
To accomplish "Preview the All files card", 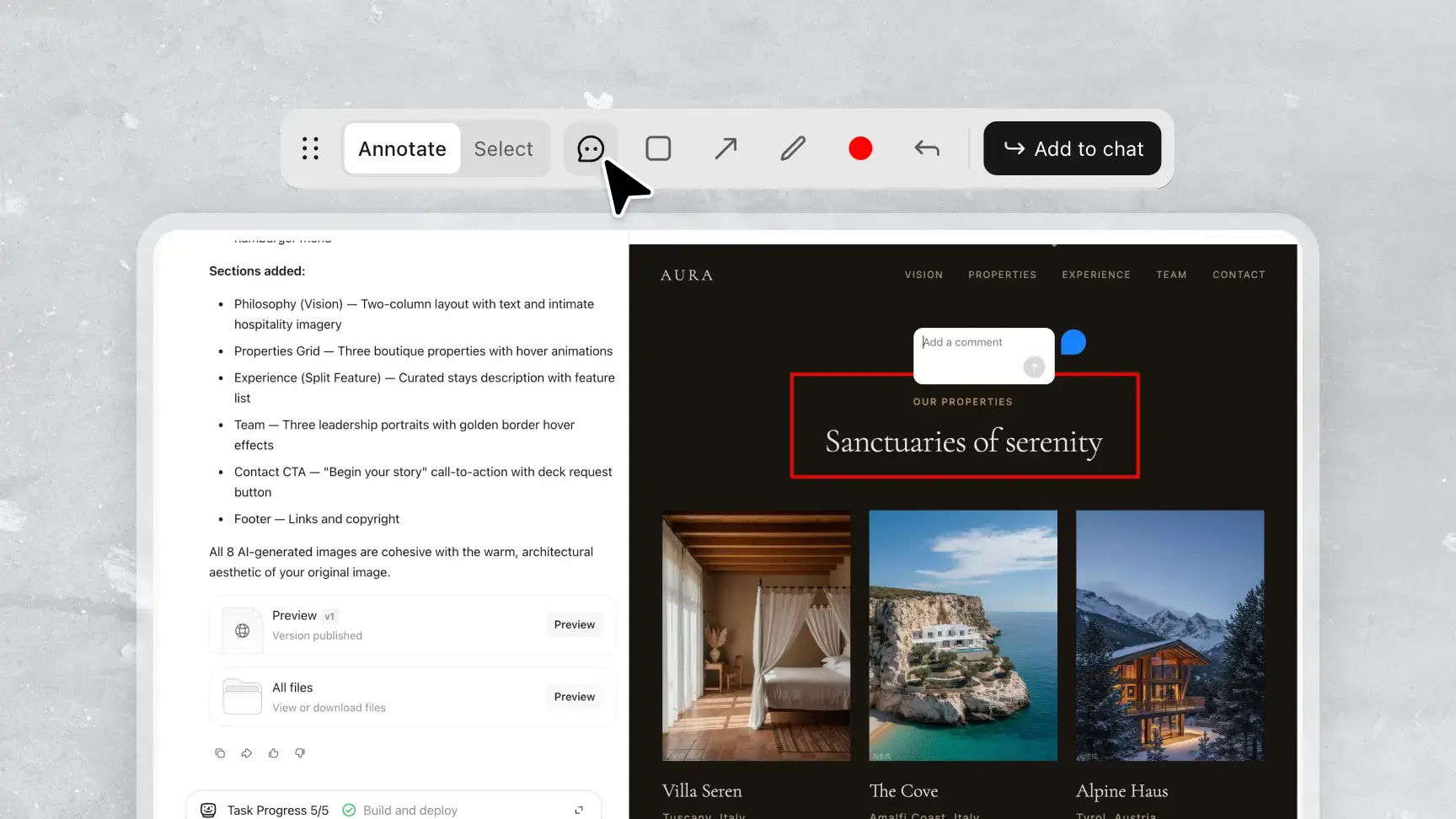I will tap(575, 697).
